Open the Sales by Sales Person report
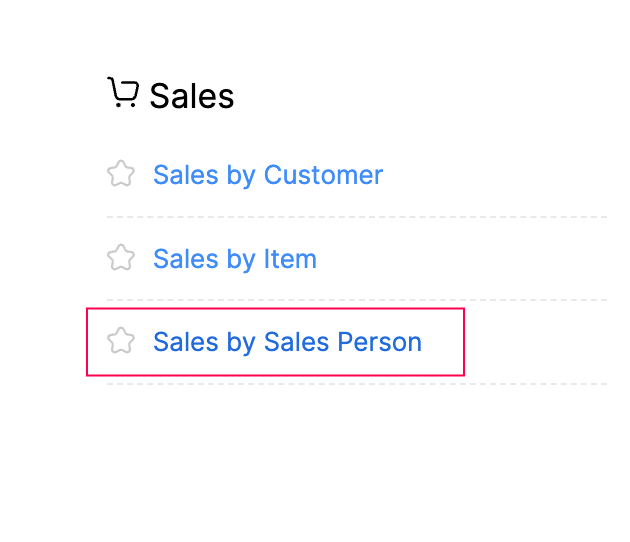Screen dimensions: 630x542 coord(287,342)
